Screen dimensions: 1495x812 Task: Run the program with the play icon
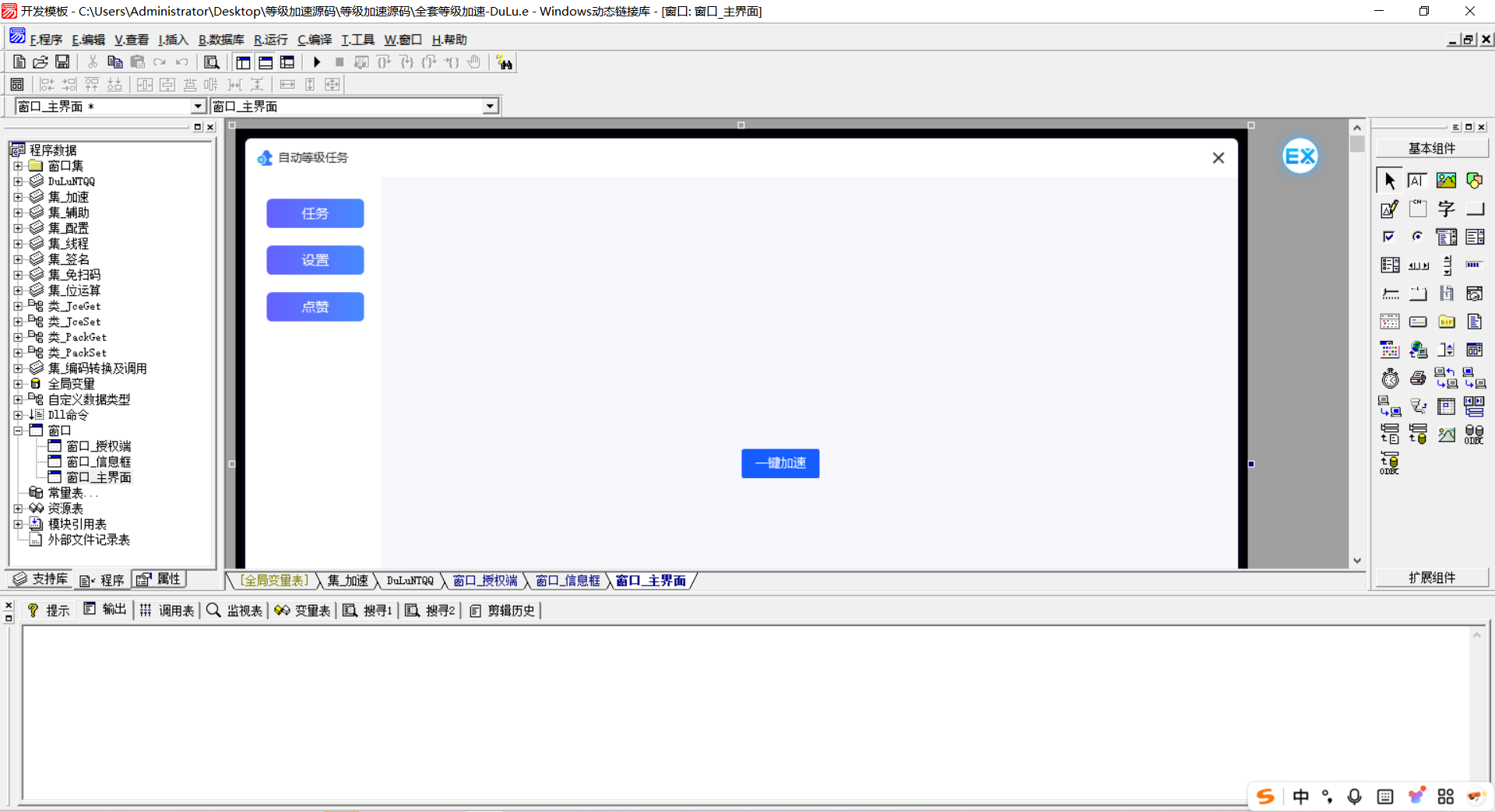pos(317,62)
